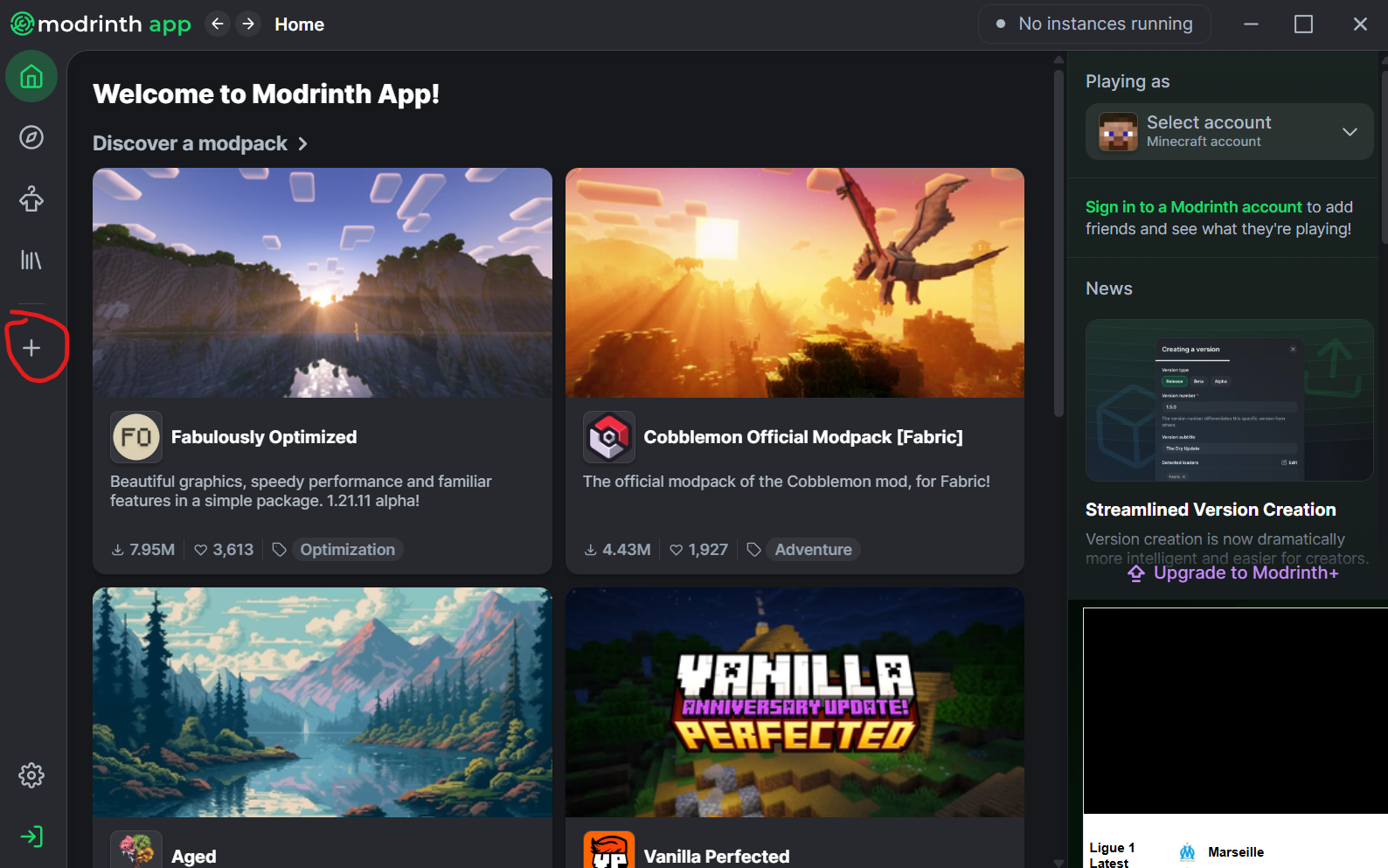
Task: Open the Library icon in sidebar
Action: click(x=31, y=260)
